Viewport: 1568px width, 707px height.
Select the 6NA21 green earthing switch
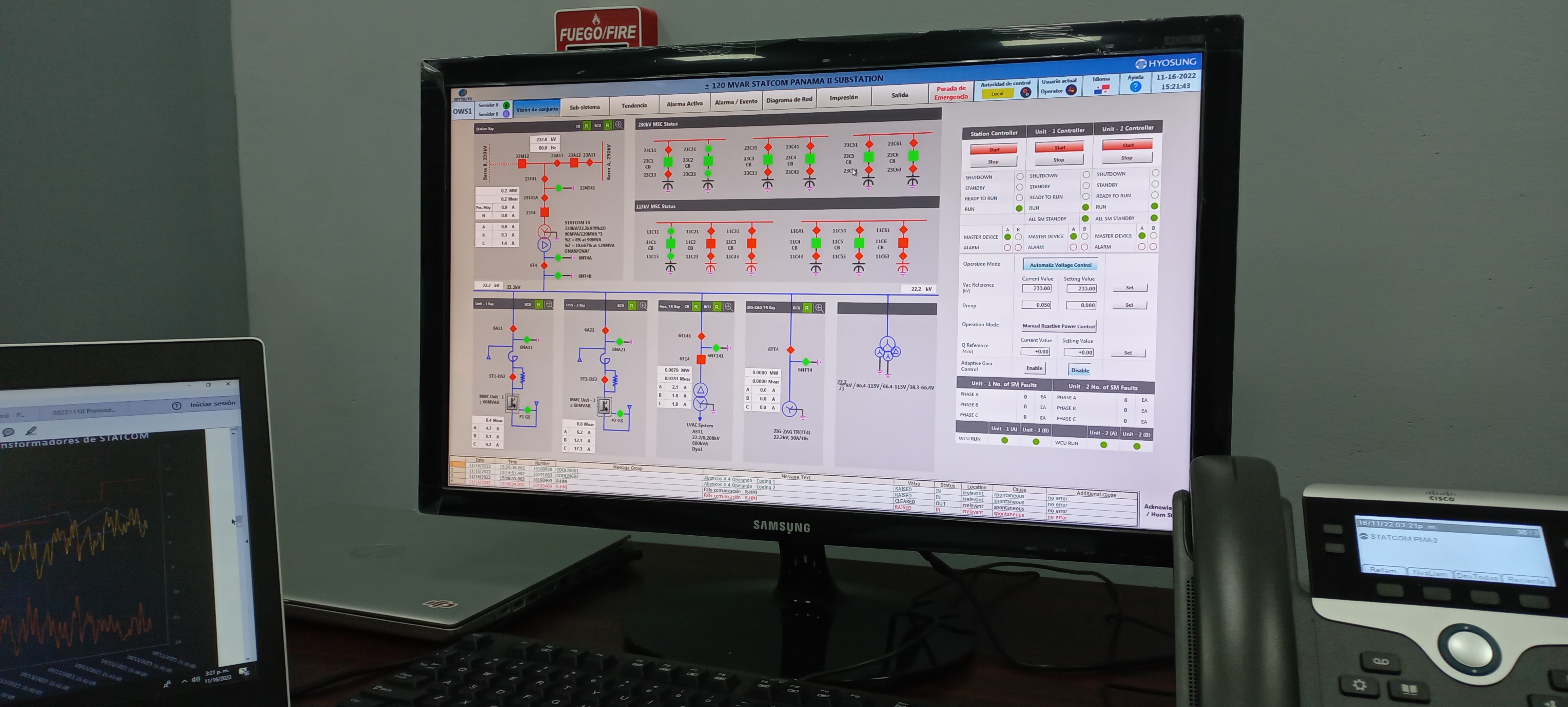pos(620,342)
